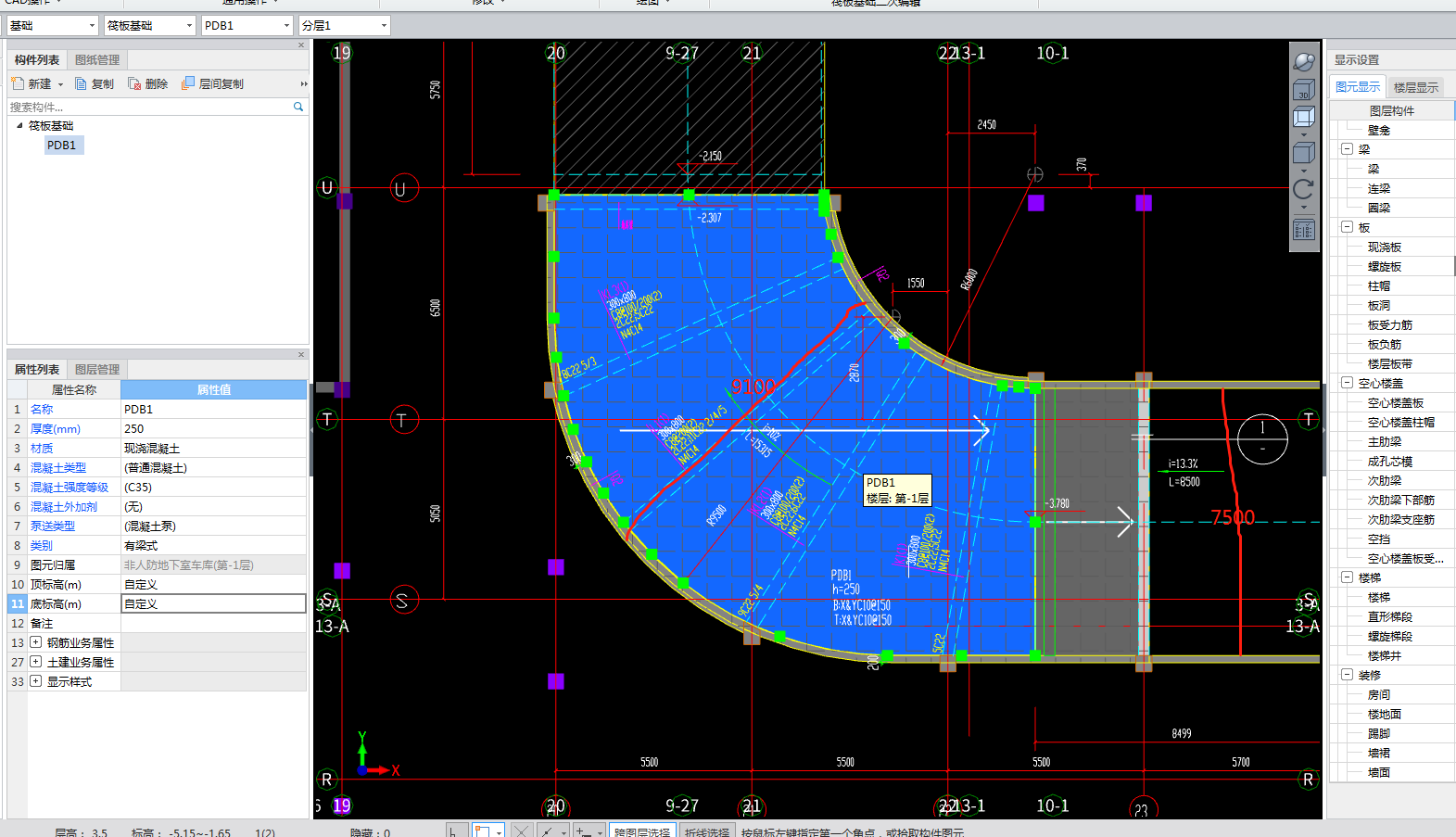1456x837 pixels.
Task: Select the 板受力筋 layer row
Action: coord(1392,324)
